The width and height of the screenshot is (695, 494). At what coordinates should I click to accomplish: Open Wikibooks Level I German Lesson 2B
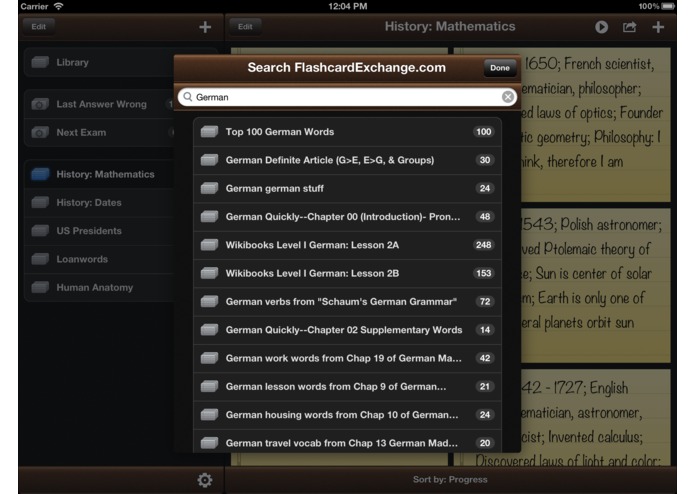point(348,273)
